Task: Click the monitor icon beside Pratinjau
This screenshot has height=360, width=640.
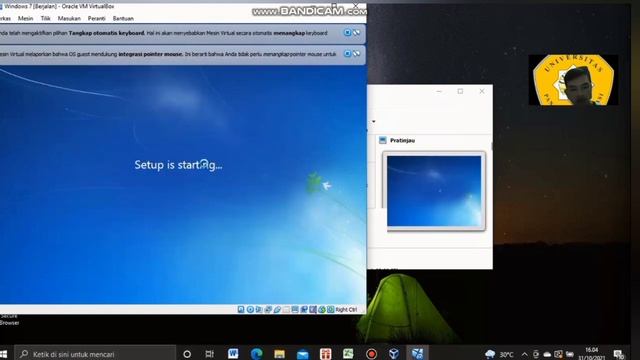Action: [x=382, y=140]
